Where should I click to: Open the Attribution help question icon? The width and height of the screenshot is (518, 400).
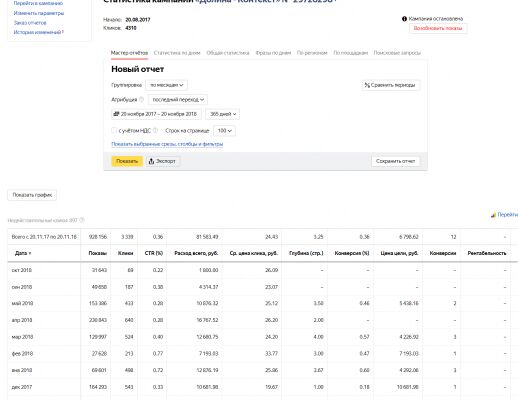pyautogui.click(x=141, y=99)
